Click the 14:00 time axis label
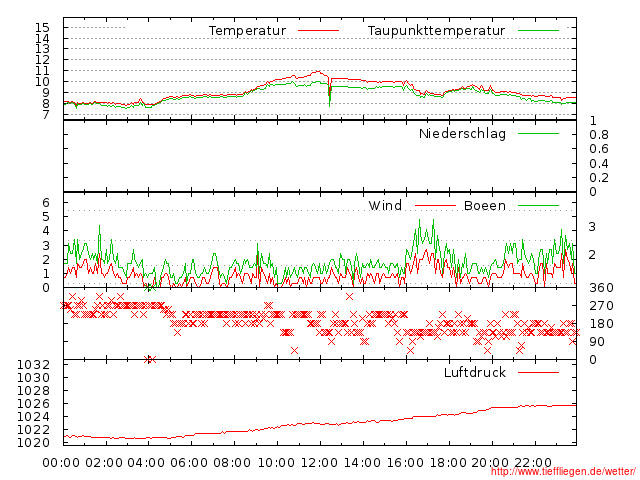The image size is (640, 480). point(362,463)
